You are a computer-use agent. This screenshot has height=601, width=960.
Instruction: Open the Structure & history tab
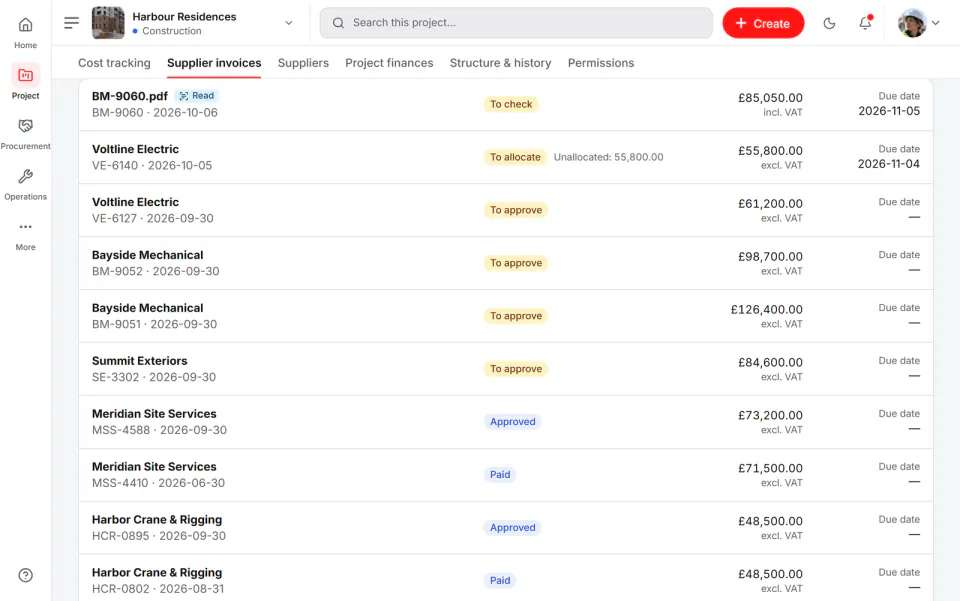click(x=500, y=63)
